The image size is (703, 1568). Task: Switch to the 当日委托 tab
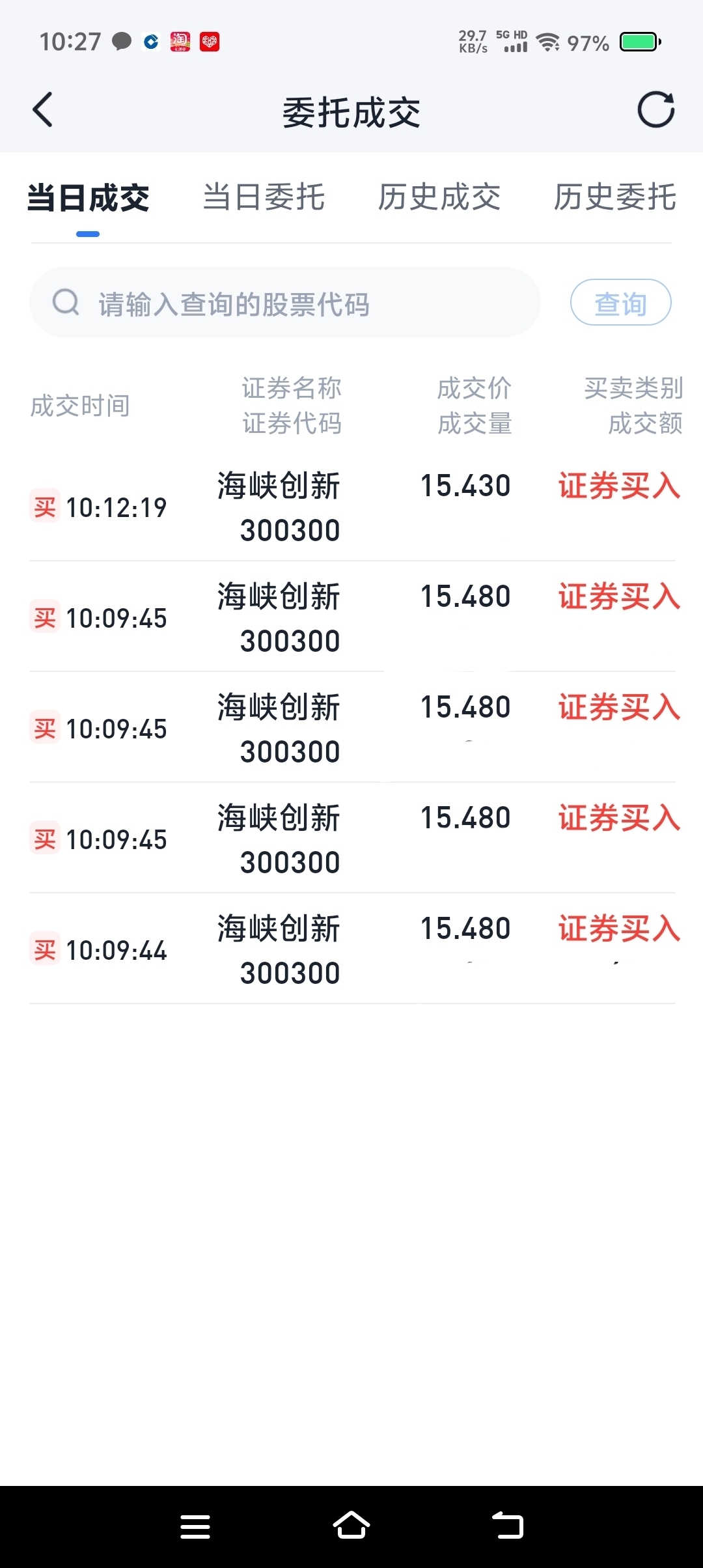click(x=264, y=197)
